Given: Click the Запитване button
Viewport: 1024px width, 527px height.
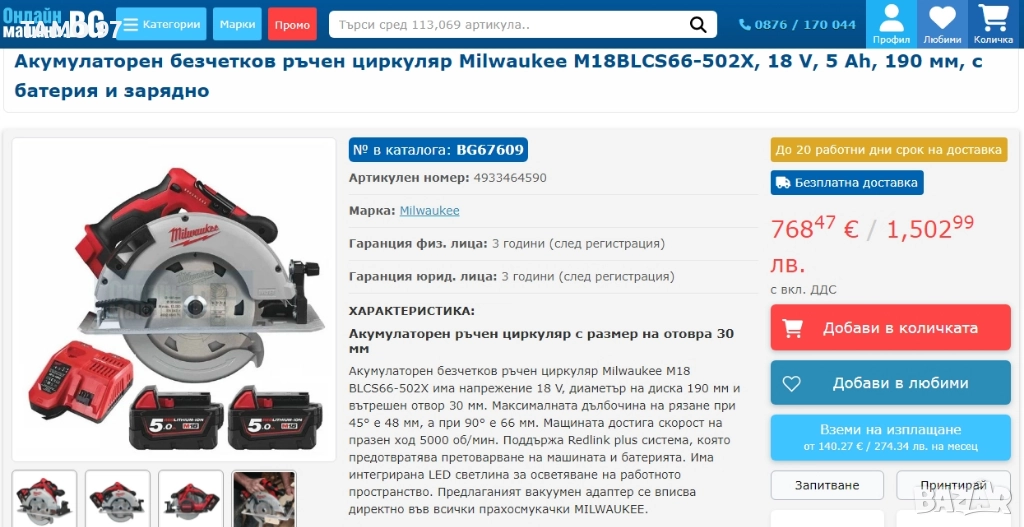Looking at the screenshot, I should tap(827, 485).
